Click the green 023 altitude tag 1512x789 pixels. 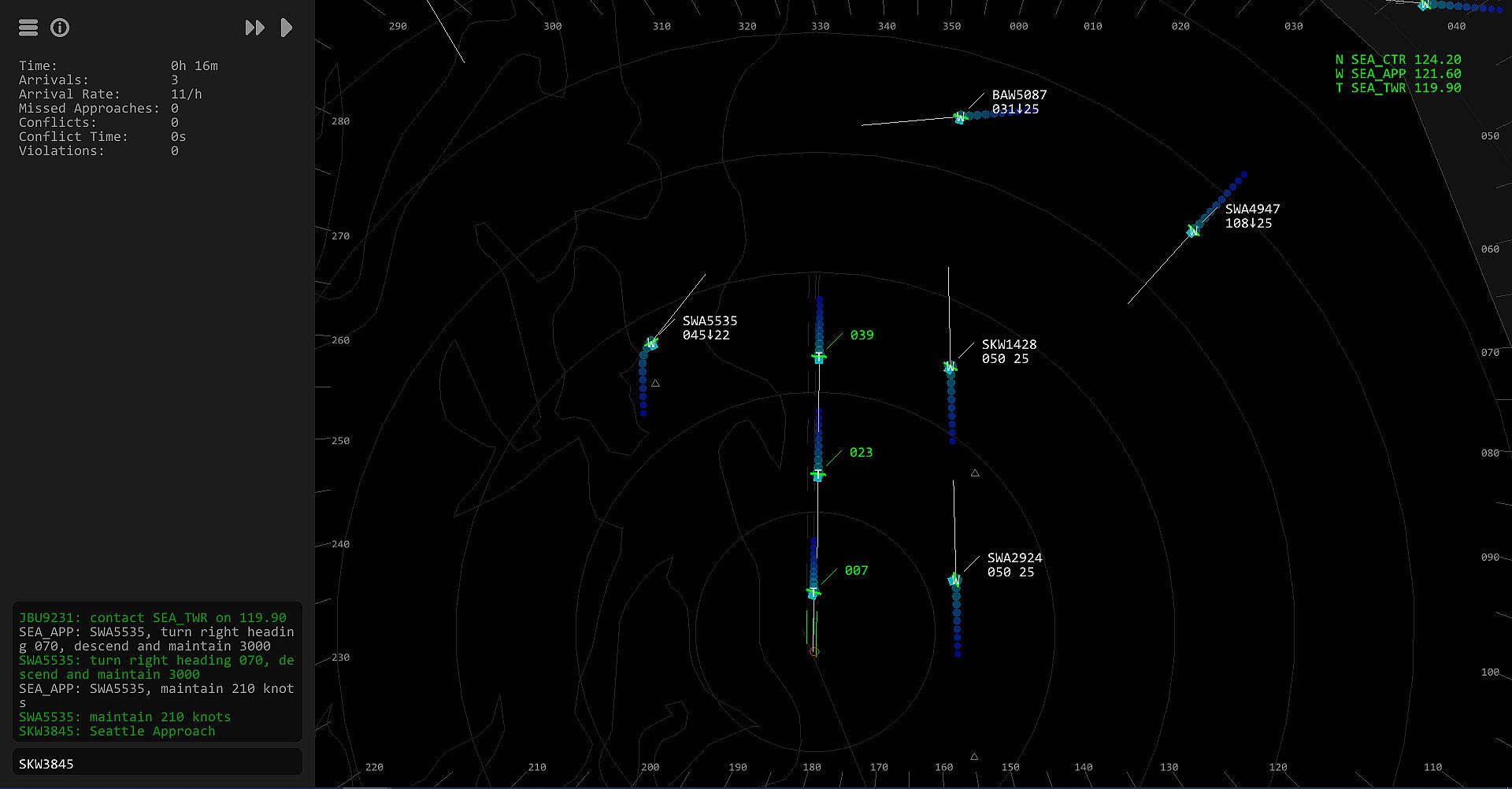[861, 453]
